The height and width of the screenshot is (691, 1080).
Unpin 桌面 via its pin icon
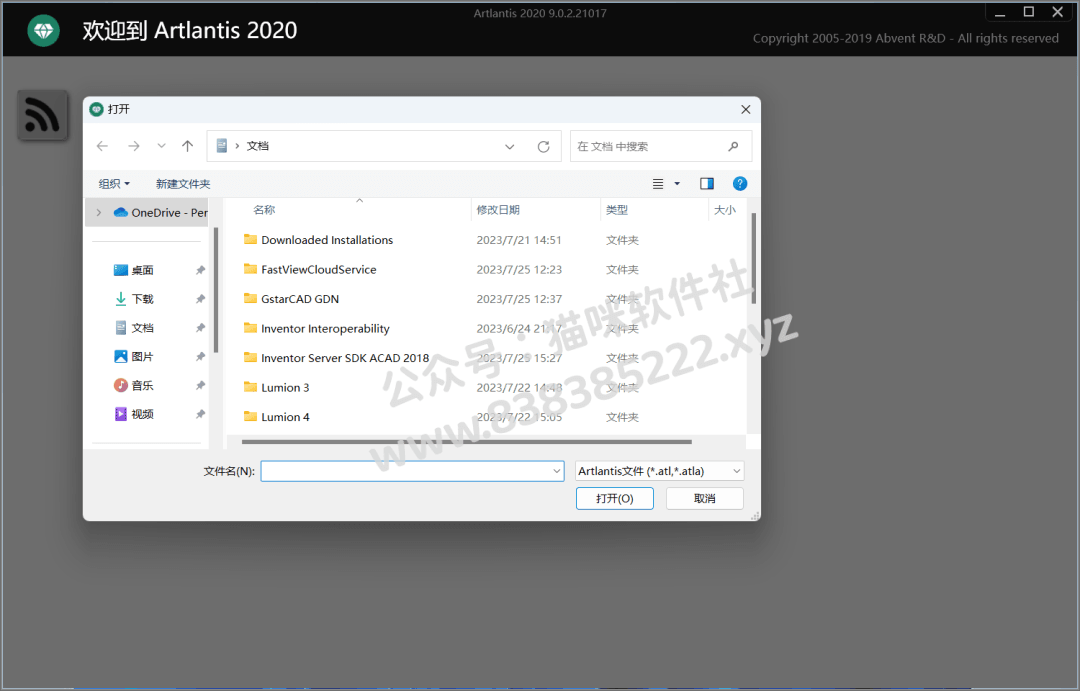coord(200,270)
